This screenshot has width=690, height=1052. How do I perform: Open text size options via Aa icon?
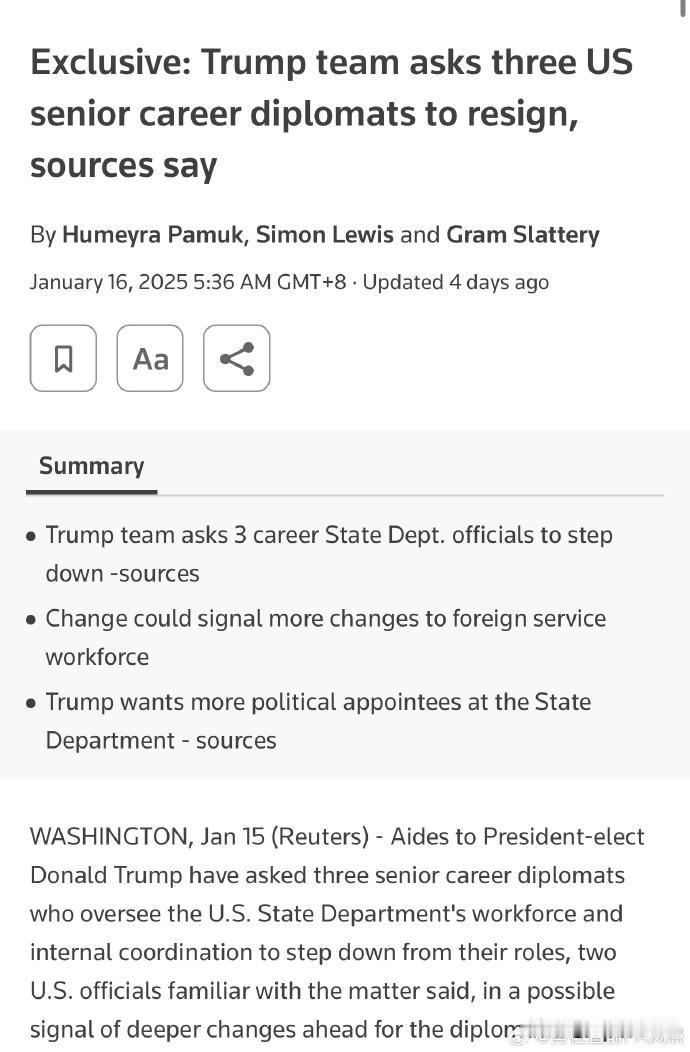pos(150,358)
